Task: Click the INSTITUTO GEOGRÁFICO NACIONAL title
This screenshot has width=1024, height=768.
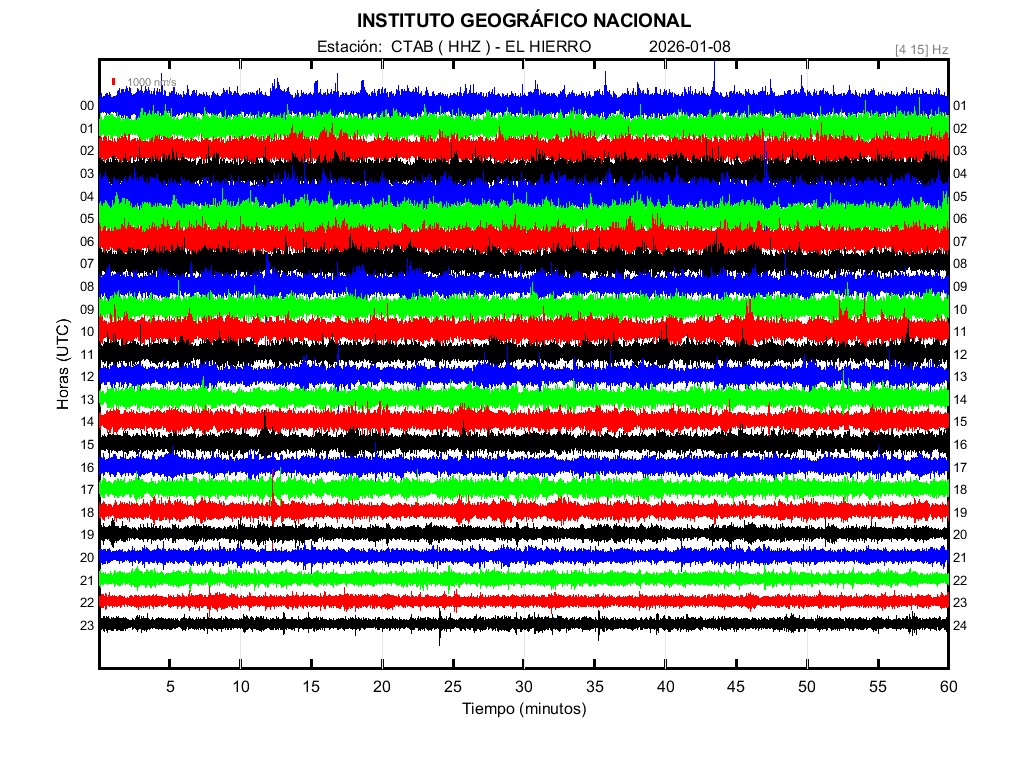Action: tap(523, 21)
